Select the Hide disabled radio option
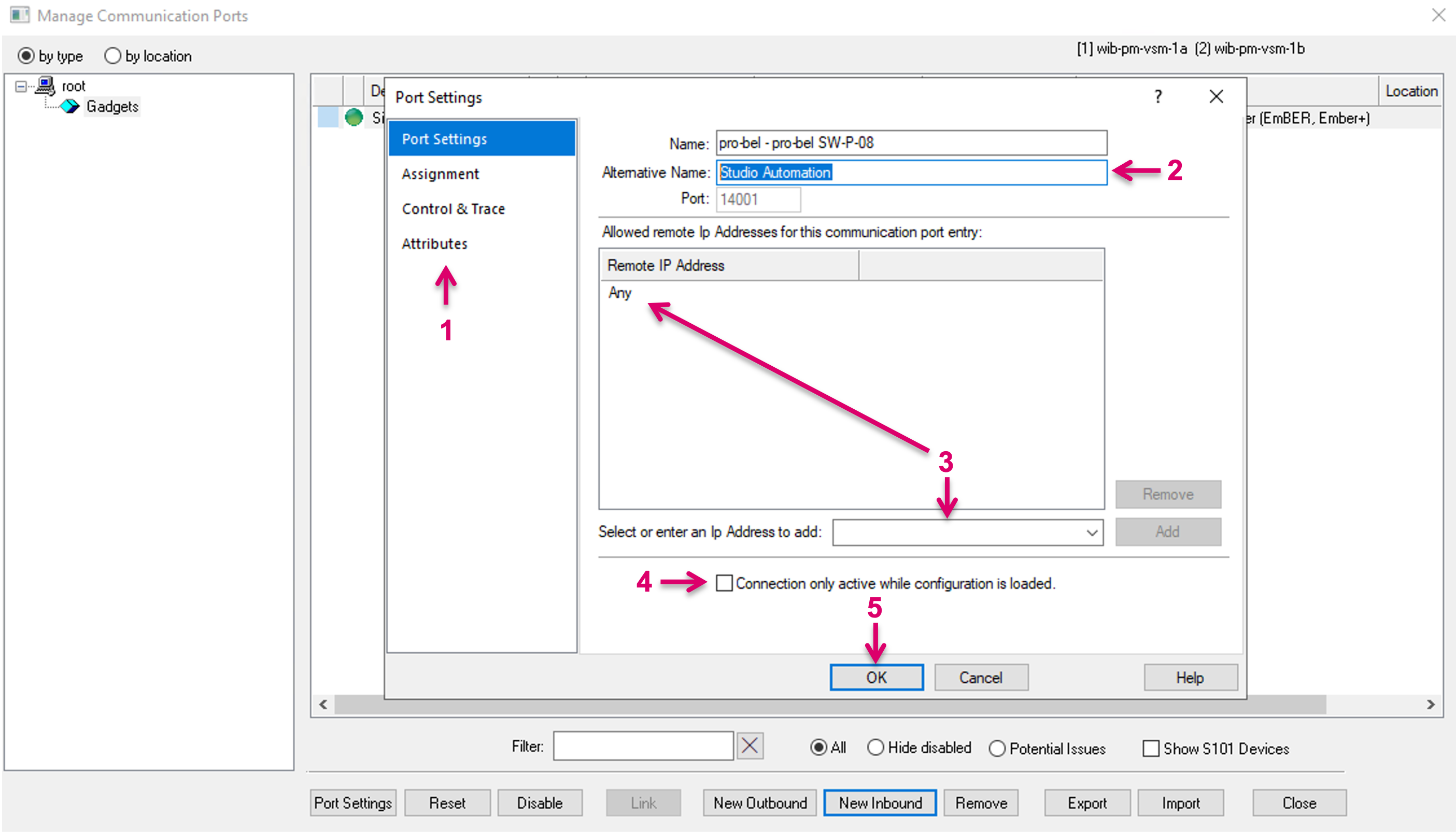Screen dimensions: 1456x833 (875, 748)
